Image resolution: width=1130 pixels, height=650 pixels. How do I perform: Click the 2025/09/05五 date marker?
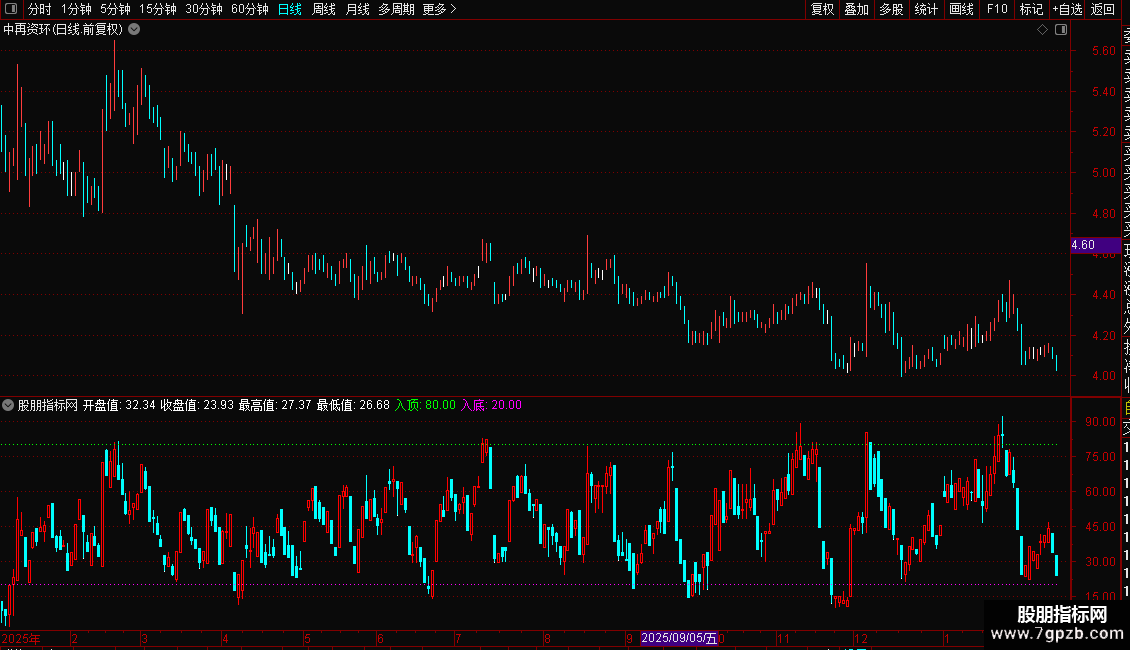point(679,638)
